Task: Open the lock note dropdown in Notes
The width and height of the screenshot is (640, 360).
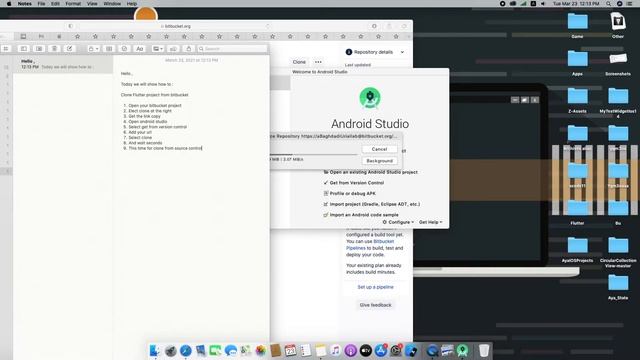Action: [x=93, y=49]
